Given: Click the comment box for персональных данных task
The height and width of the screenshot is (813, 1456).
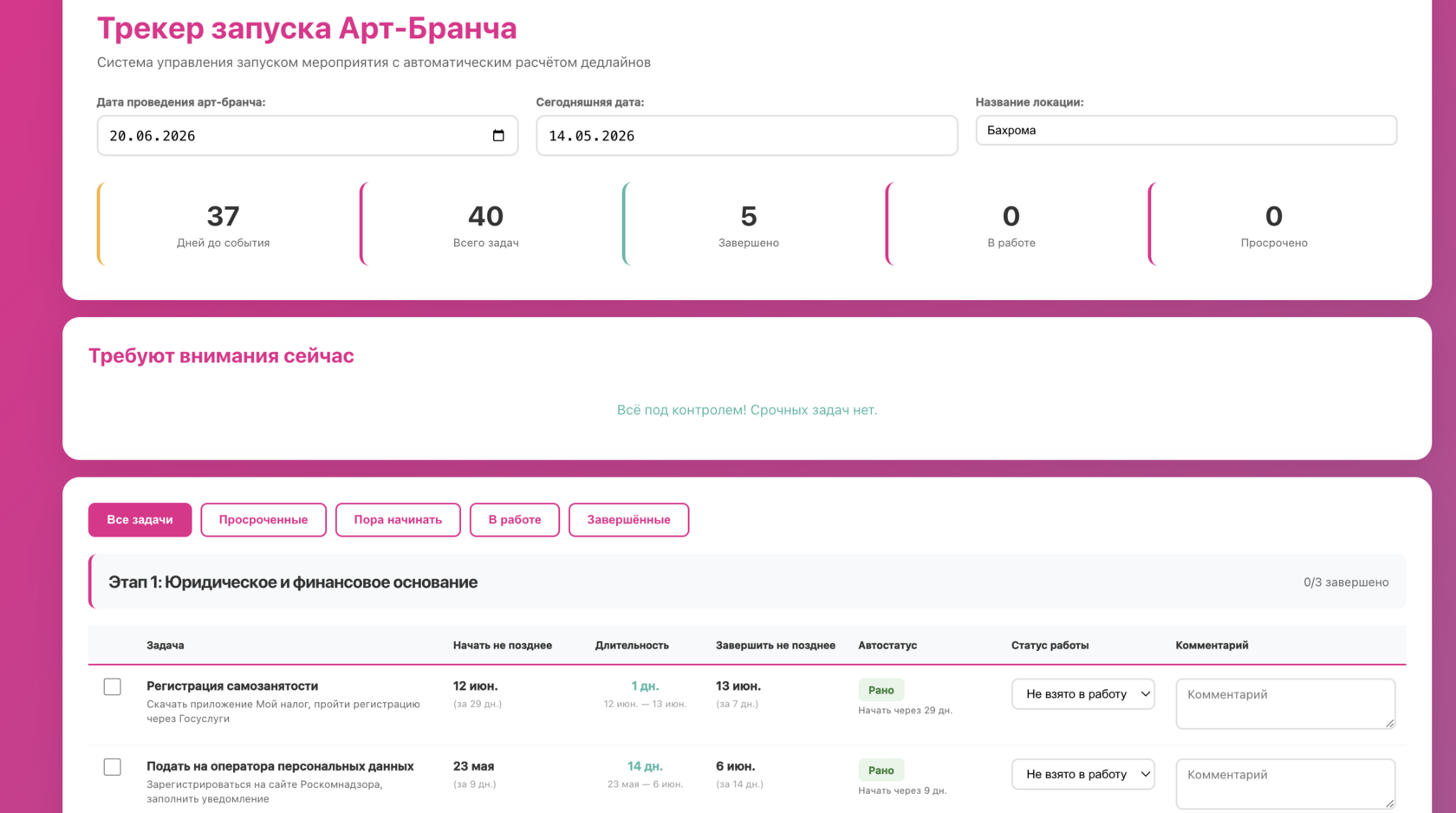Looking at the screenshot, I should coord(1285,784).
